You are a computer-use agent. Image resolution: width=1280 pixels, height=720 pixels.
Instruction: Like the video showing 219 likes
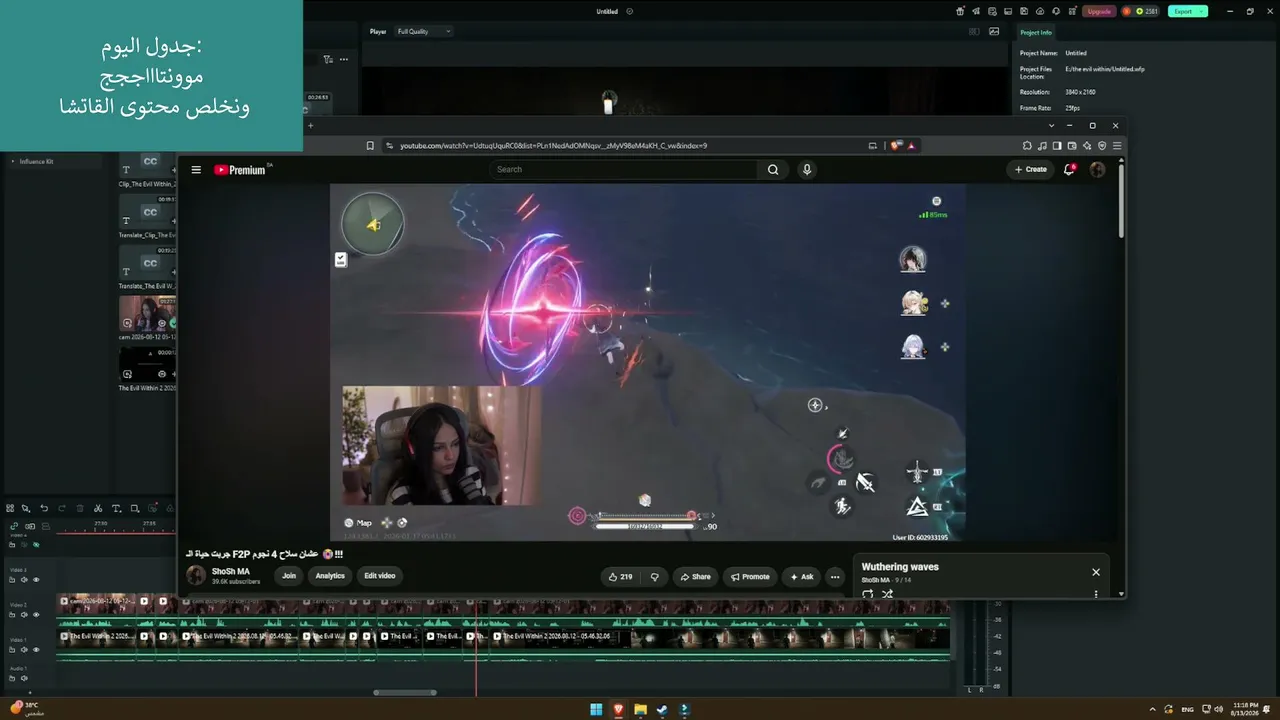point(620,576)
